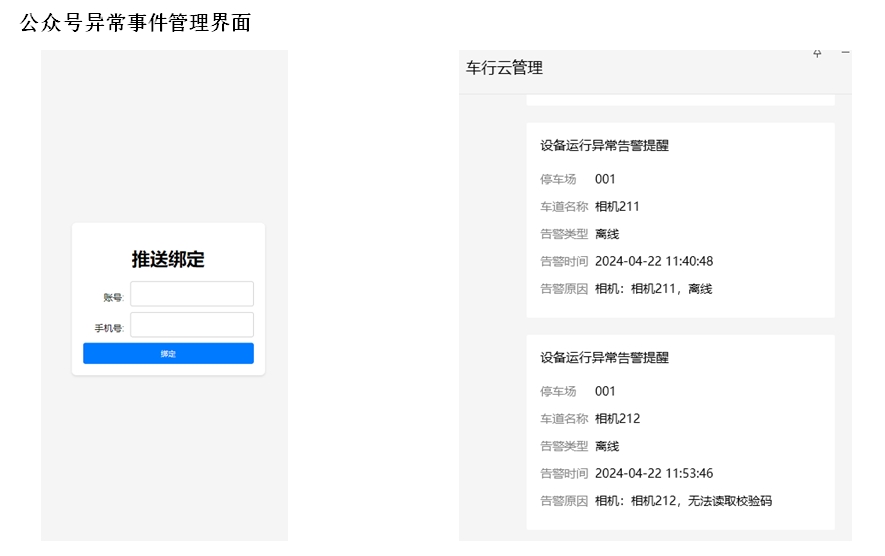885x556 pixels.
Task: Click the 账号 input field
Action: pos(192,294)
